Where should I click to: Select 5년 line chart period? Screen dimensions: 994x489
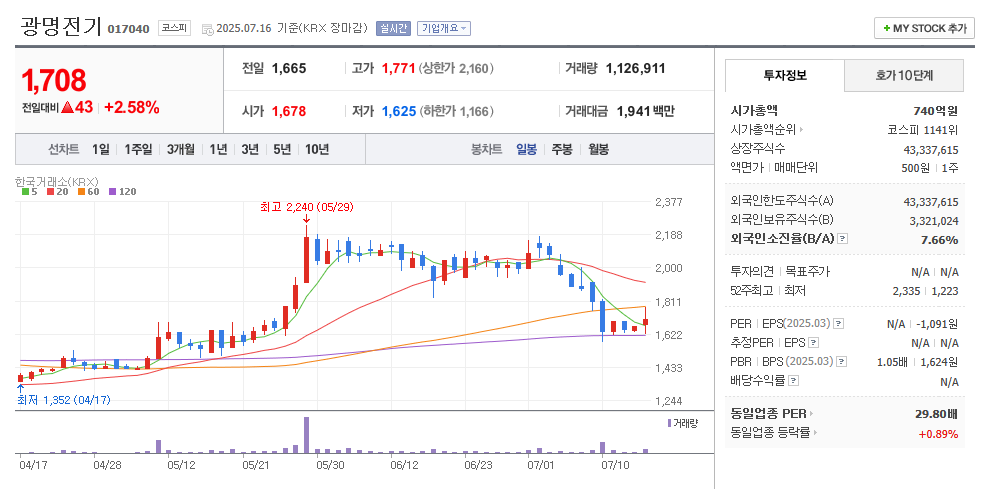click(x=282, y=150)
